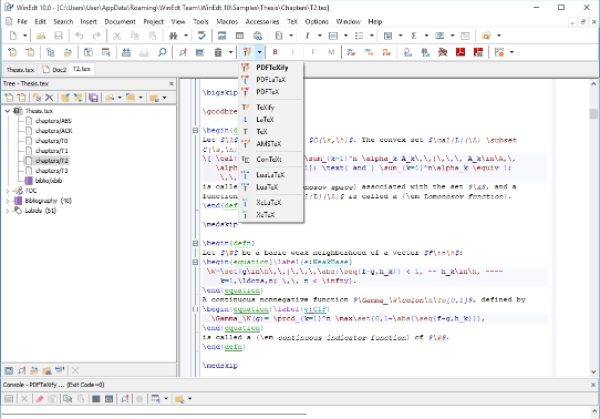Click the red eraser icon in Console toolbar

[x=39, y=399]
